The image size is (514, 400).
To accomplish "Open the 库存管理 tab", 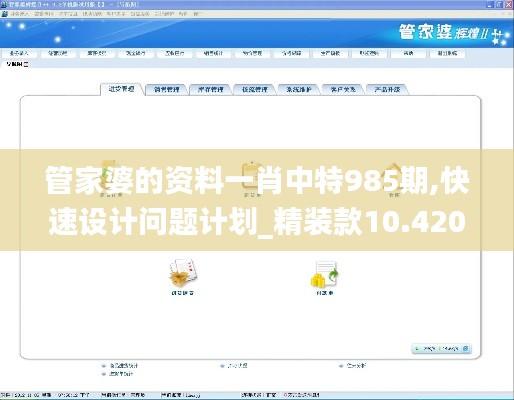I will pyautogui.click(x=211, y=89).
